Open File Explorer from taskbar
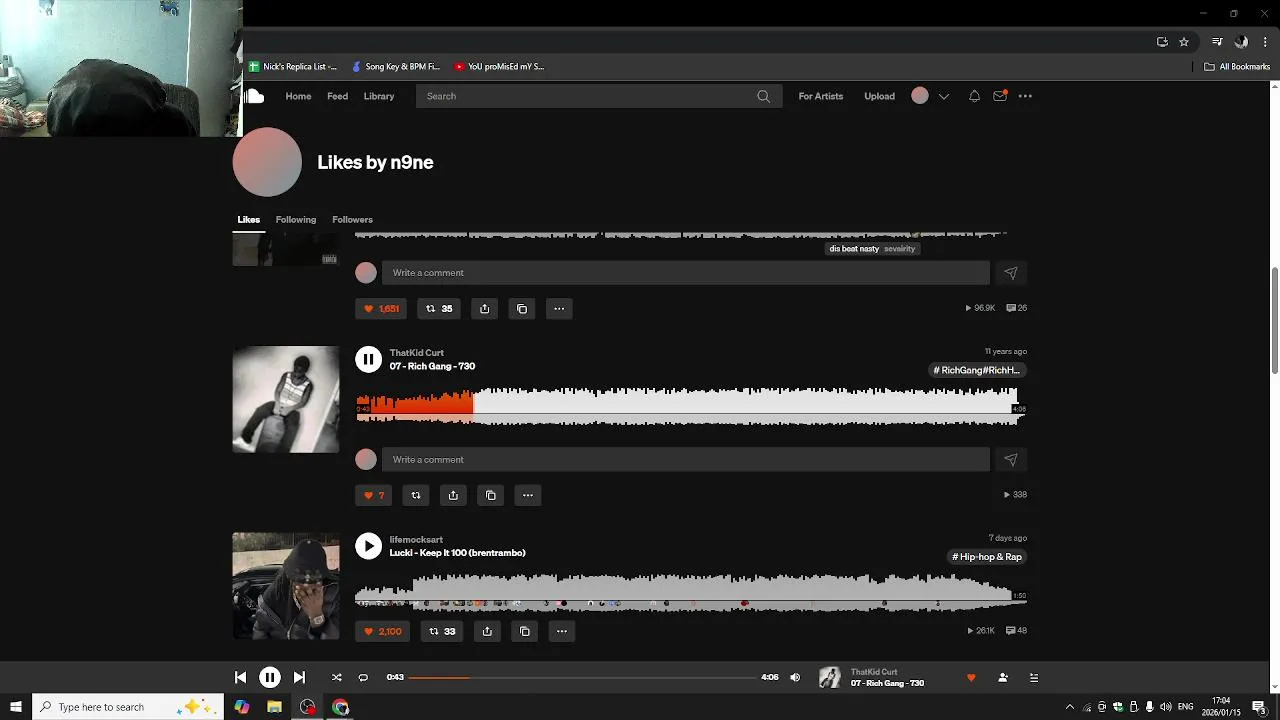The height and width of the screenshot is (720, 1280). (x=274, y=707)
